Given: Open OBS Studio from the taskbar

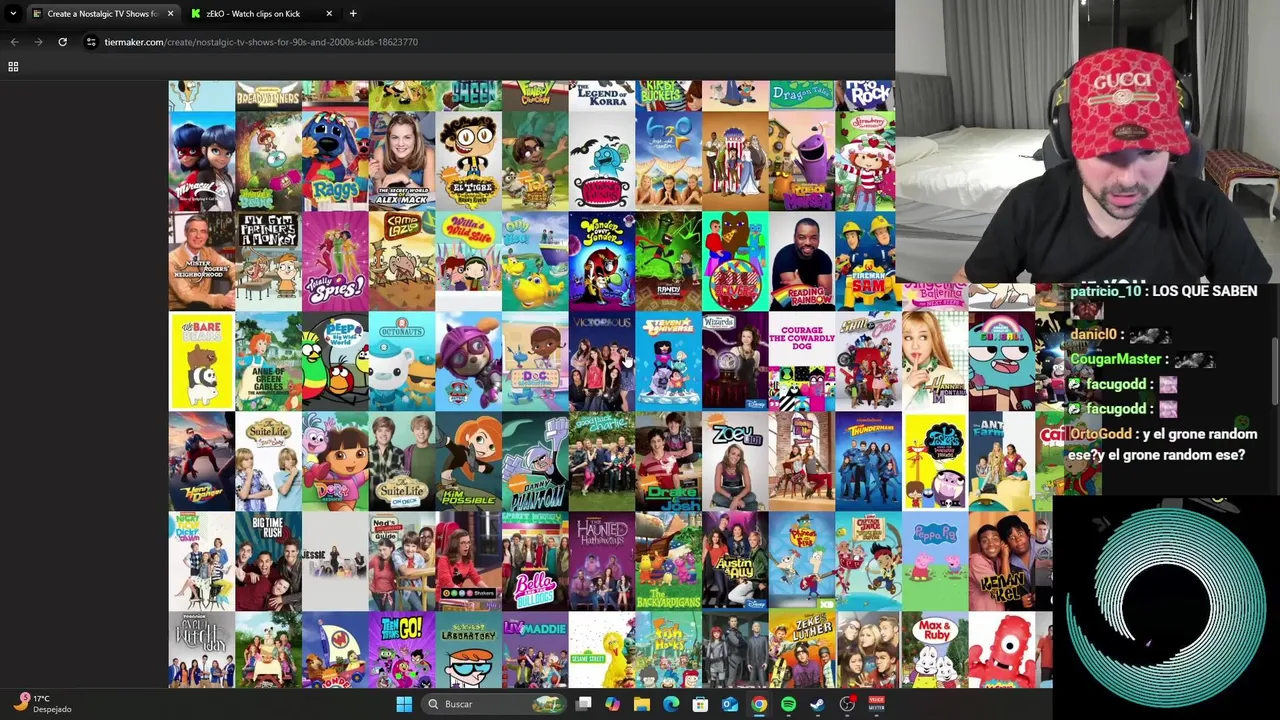Looking at the screenshot, I should click(847, 704).
